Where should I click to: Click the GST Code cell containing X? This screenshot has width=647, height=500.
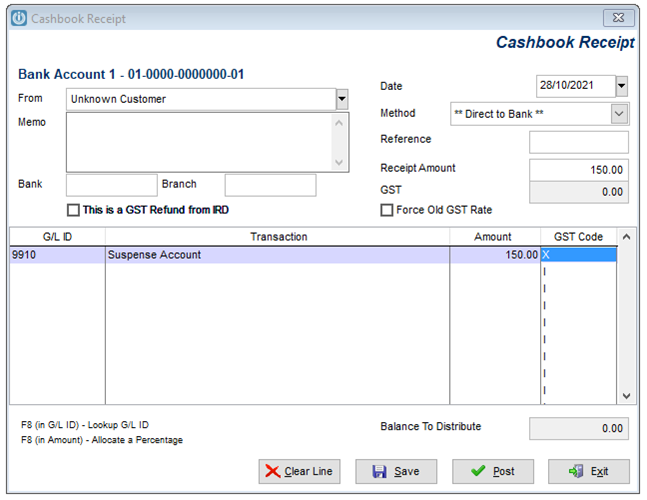click(579, 255)
